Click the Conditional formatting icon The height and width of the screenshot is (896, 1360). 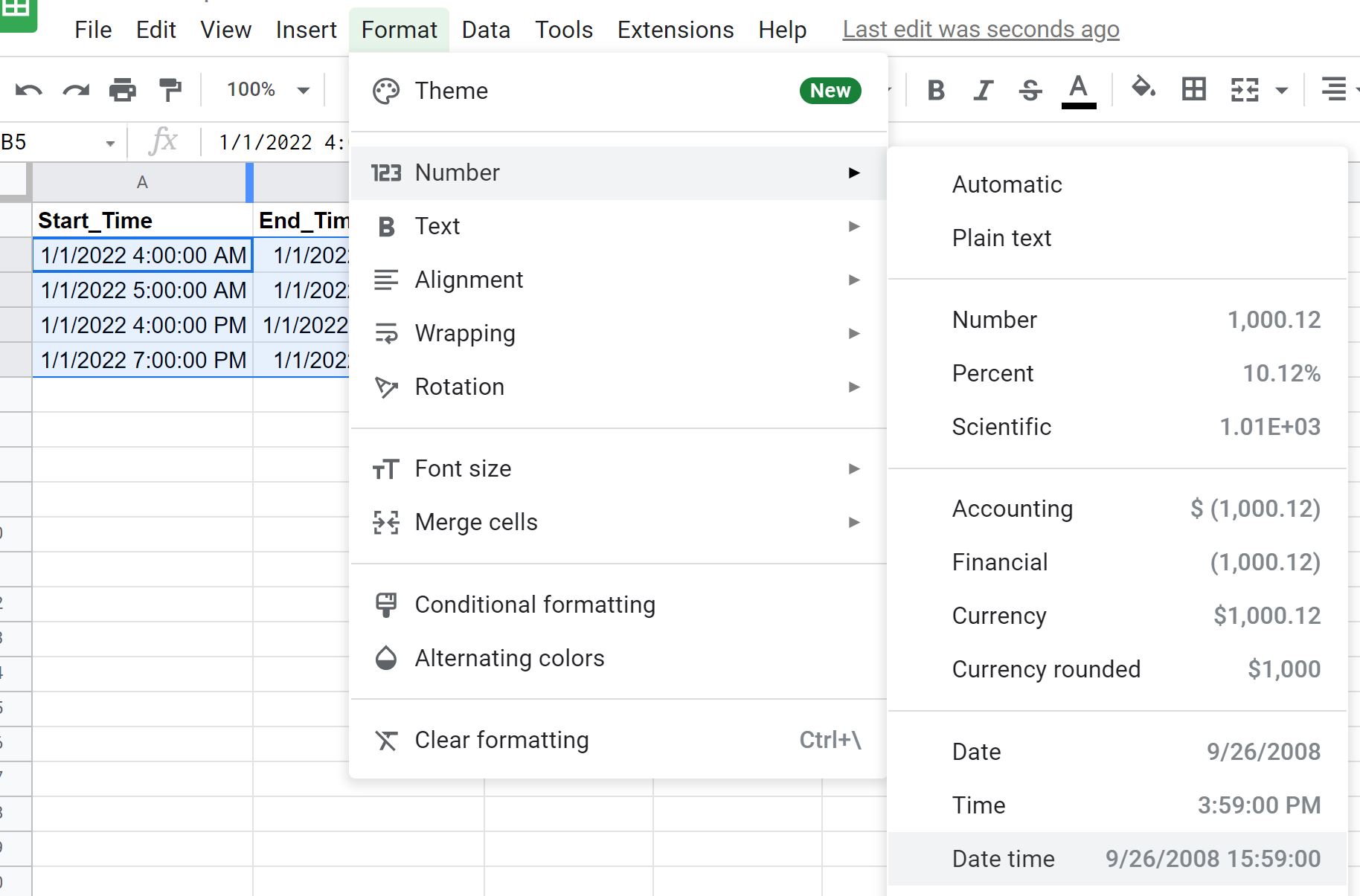pos(386,605)
